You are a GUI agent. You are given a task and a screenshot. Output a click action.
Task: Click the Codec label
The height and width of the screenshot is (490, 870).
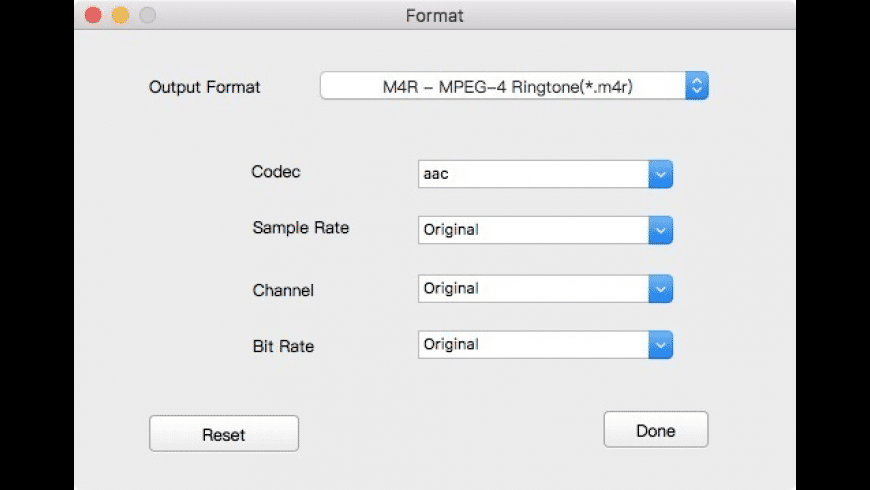pos(276,171)
